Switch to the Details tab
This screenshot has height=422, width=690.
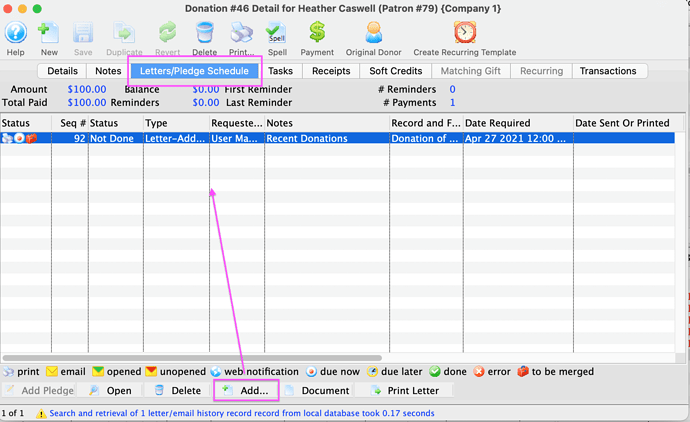pos(62,71)
